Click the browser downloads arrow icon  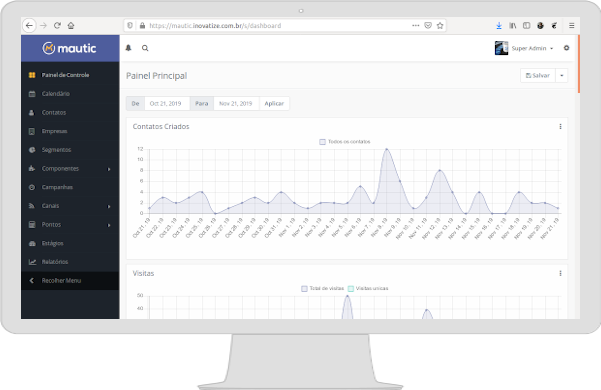(x=499, y=26)
